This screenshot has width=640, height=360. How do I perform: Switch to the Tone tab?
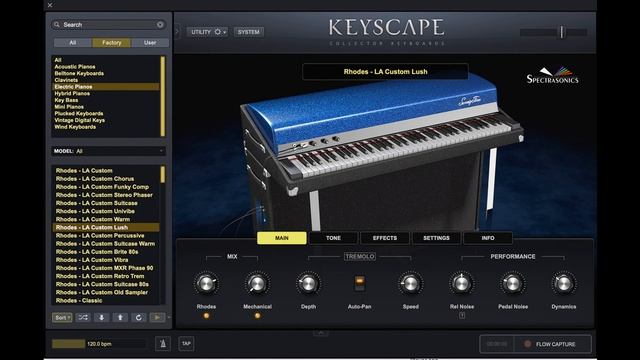pos(333,238)
